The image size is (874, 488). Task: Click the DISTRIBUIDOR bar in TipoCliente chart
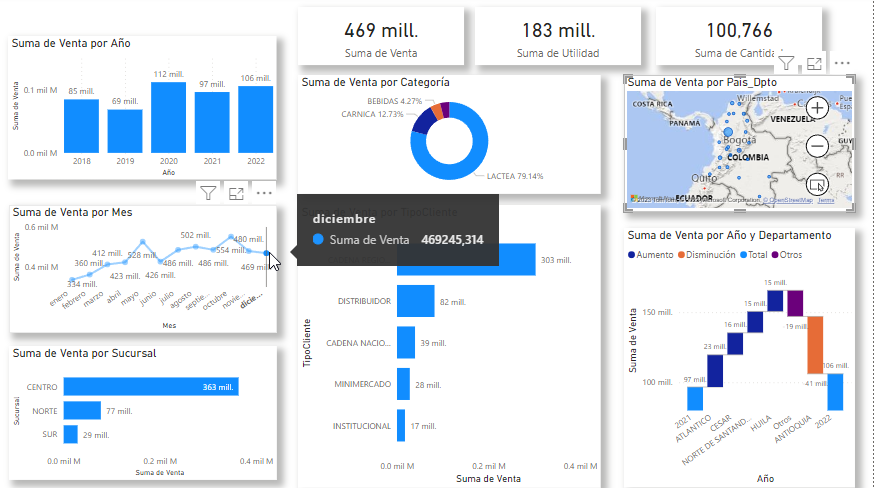point(415,301)
